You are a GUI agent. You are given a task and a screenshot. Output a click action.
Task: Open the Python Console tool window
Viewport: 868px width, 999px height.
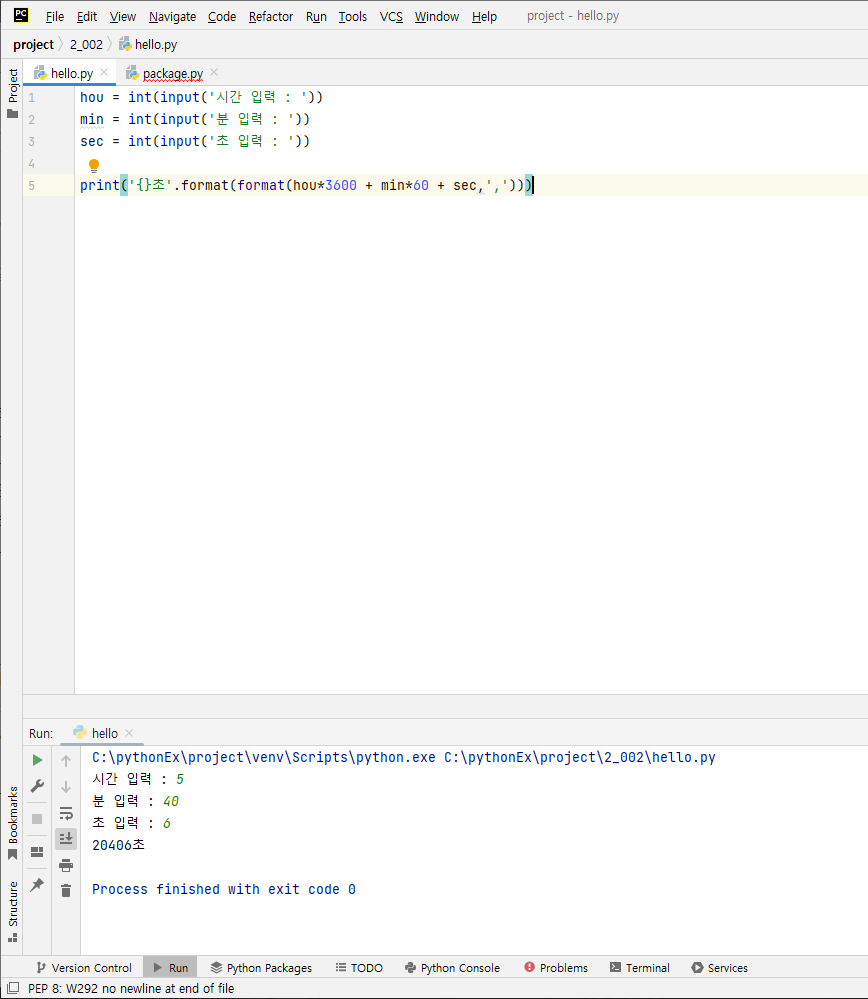452,968
